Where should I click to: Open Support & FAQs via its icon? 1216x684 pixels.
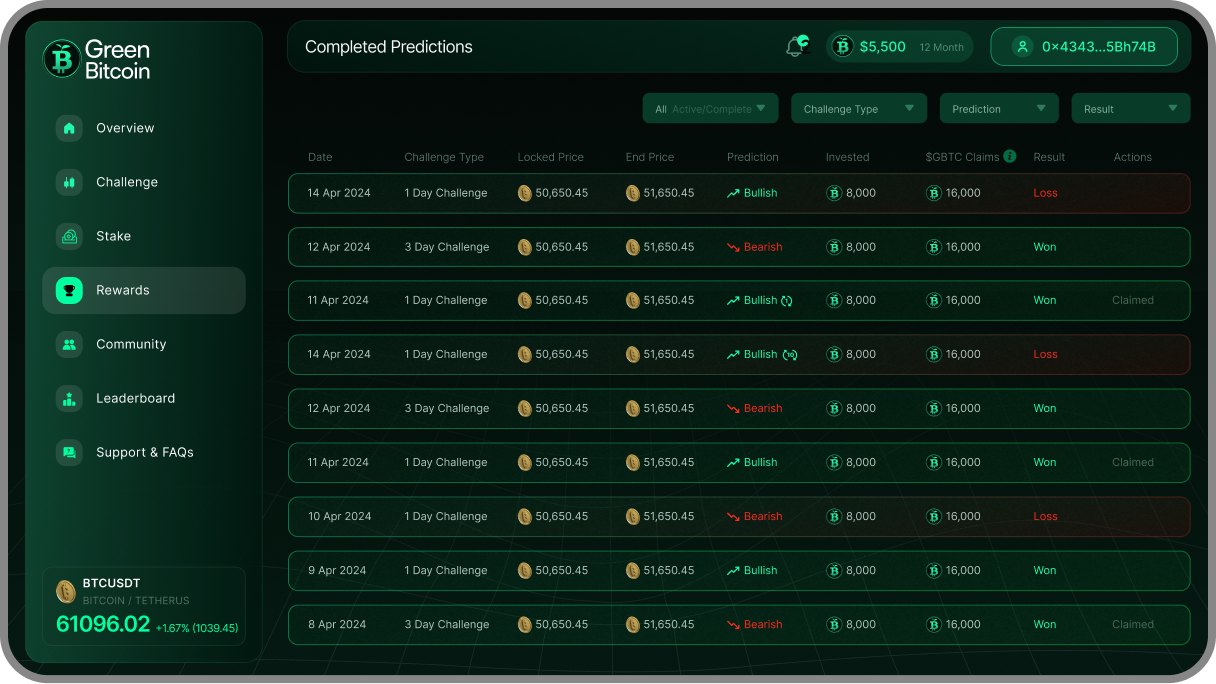tap(69, 452)
